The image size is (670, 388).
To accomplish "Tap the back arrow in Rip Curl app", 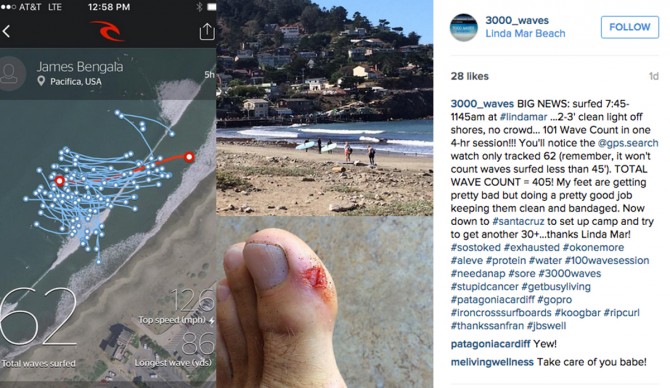I will pyautogui.click(x=6, y=31).
